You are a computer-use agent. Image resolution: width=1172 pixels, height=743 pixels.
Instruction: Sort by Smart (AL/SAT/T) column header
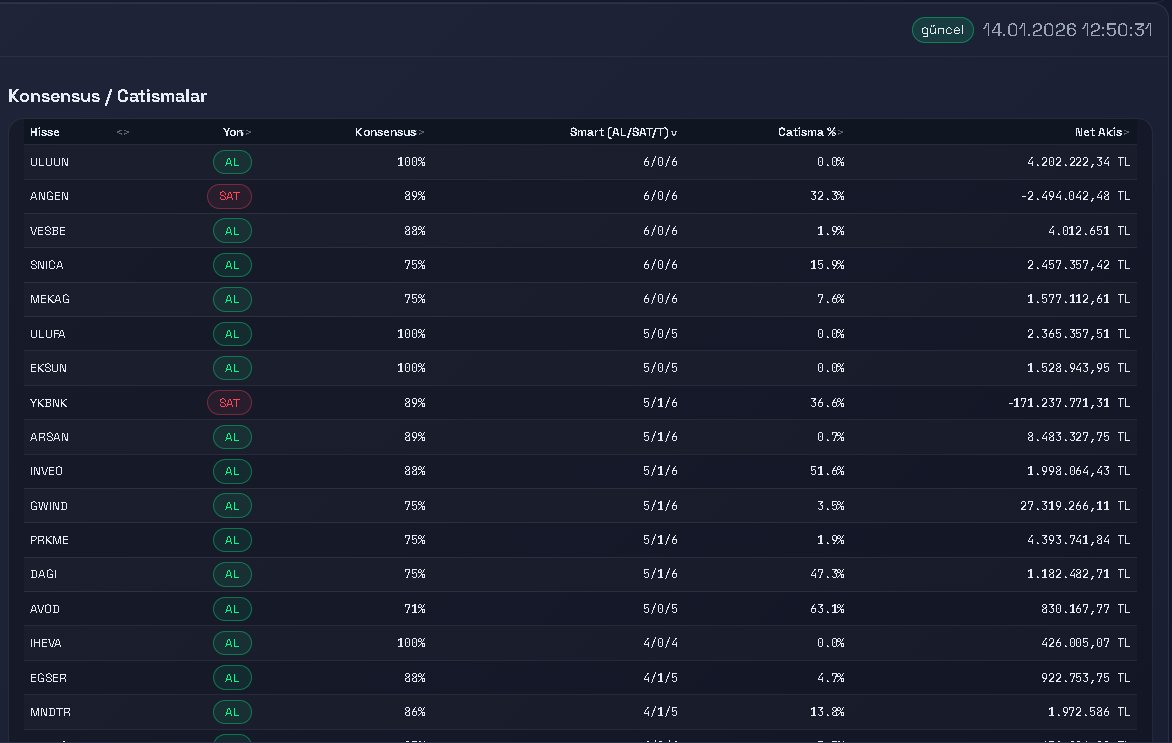[623, 132]
